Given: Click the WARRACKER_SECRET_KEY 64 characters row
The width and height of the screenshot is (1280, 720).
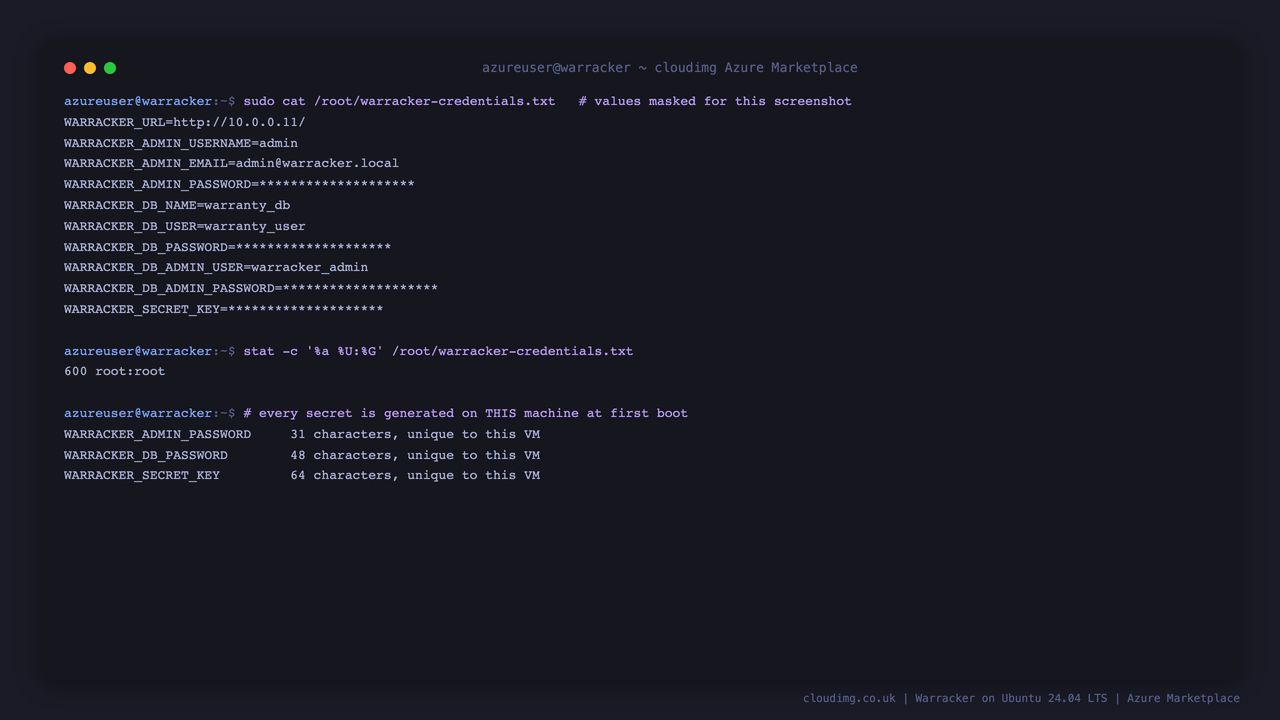Looking at the screenshot, I should 302,475.
